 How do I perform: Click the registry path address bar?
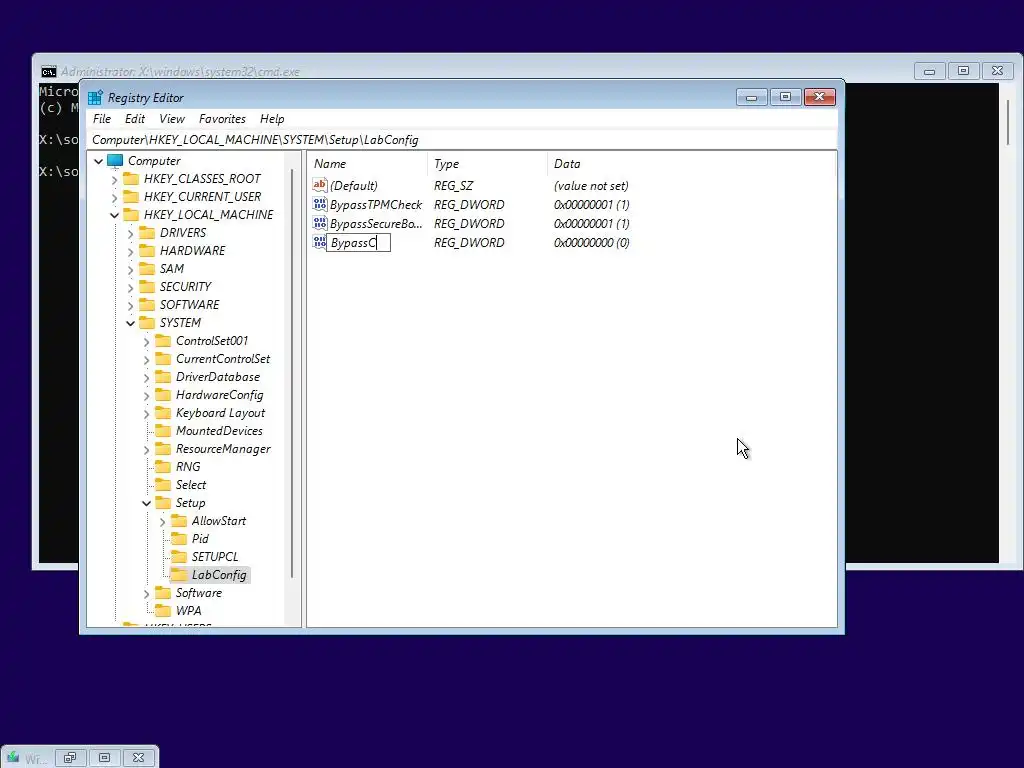[x=462, y=140]
